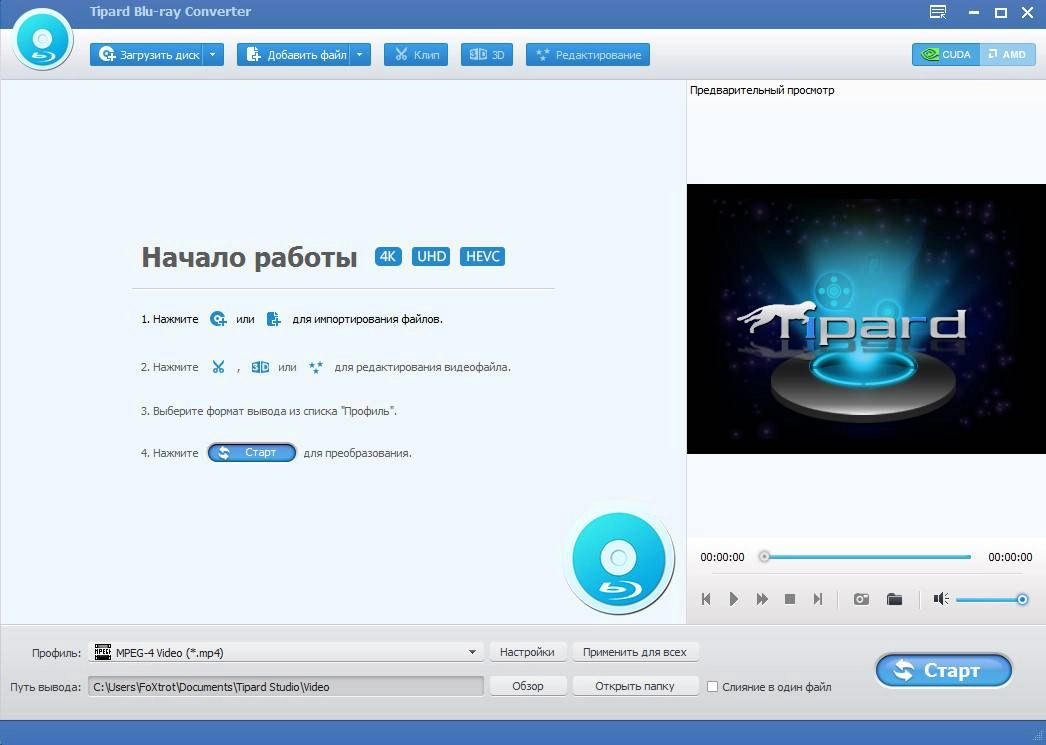Adjust the volume slider
The height and width of the screenshot is (745, 1046).
992,600
